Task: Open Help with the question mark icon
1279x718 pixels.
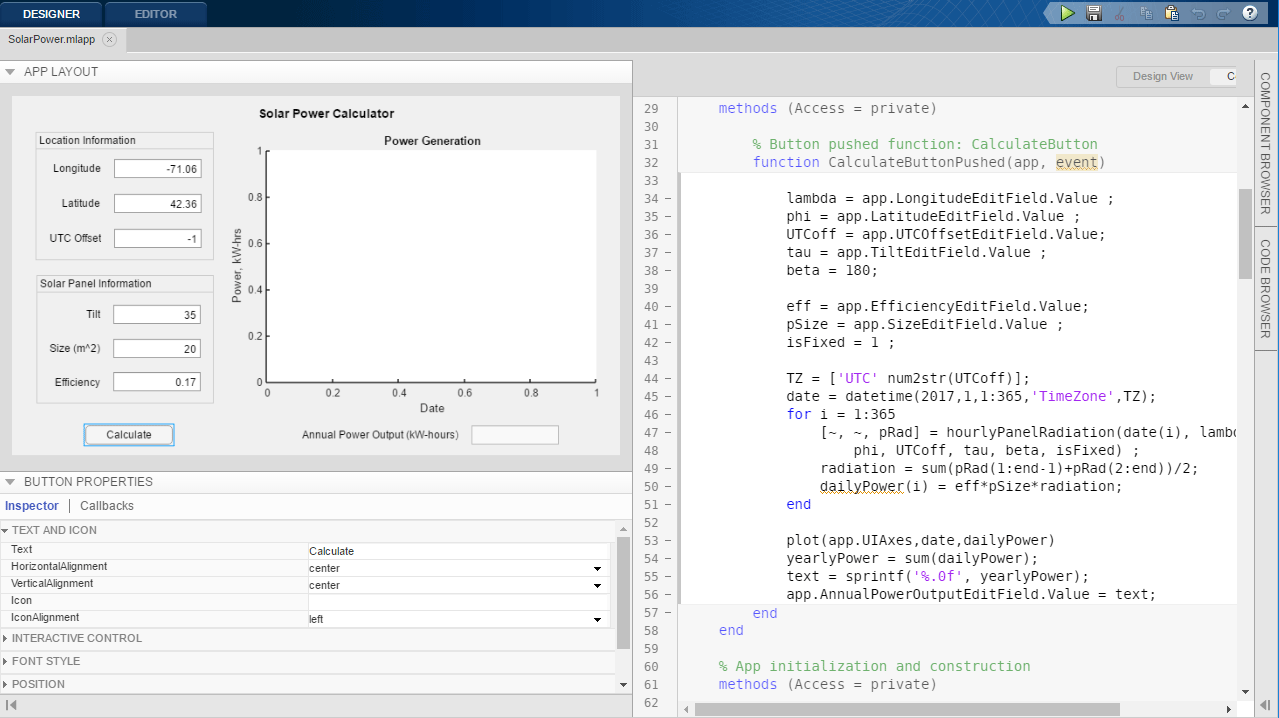Action: tap(1250, 13)
